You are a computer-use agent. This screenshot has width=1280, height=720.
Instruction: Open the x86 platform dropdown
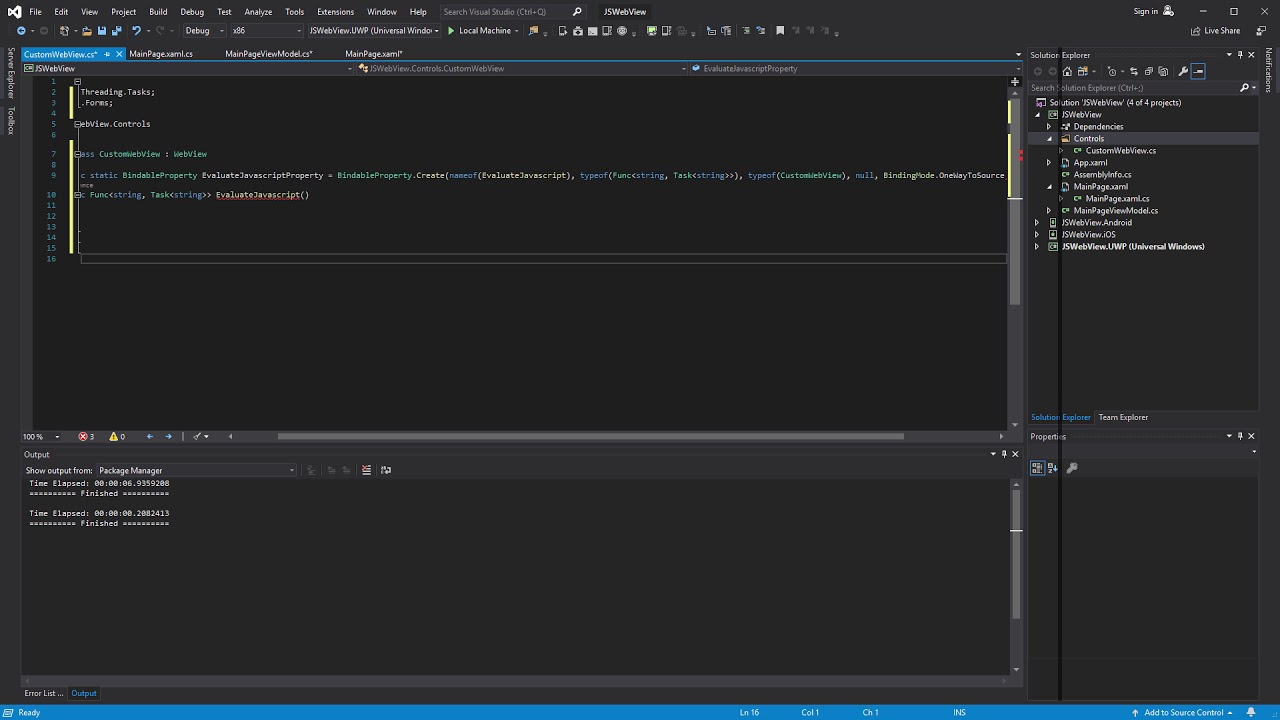click(x=267, y=31)
